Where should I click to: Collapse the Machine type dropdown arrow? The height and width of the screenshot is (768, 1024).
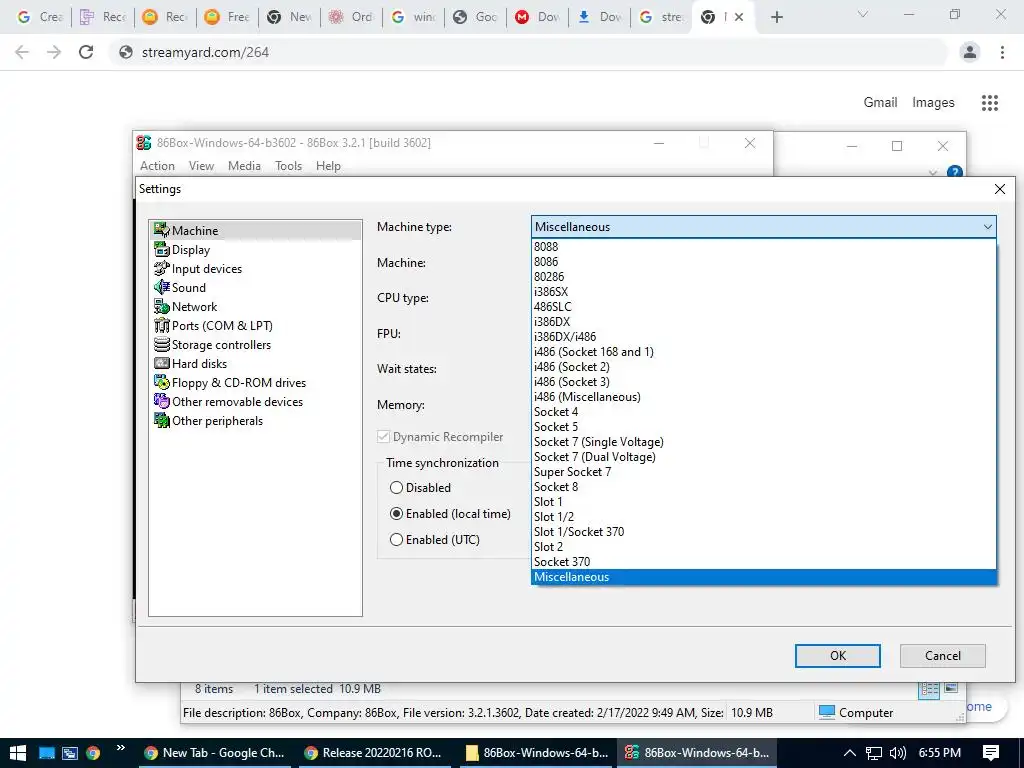pyautogui.click(x=987, y=227)
